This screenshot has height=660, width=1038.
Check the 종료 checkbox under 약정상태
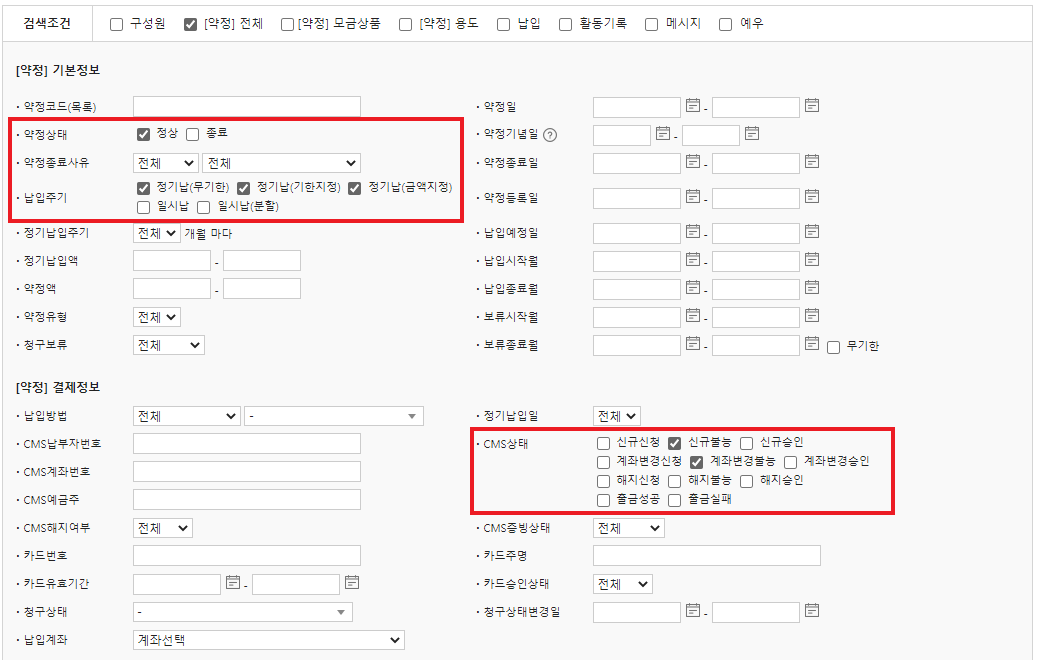193,134
